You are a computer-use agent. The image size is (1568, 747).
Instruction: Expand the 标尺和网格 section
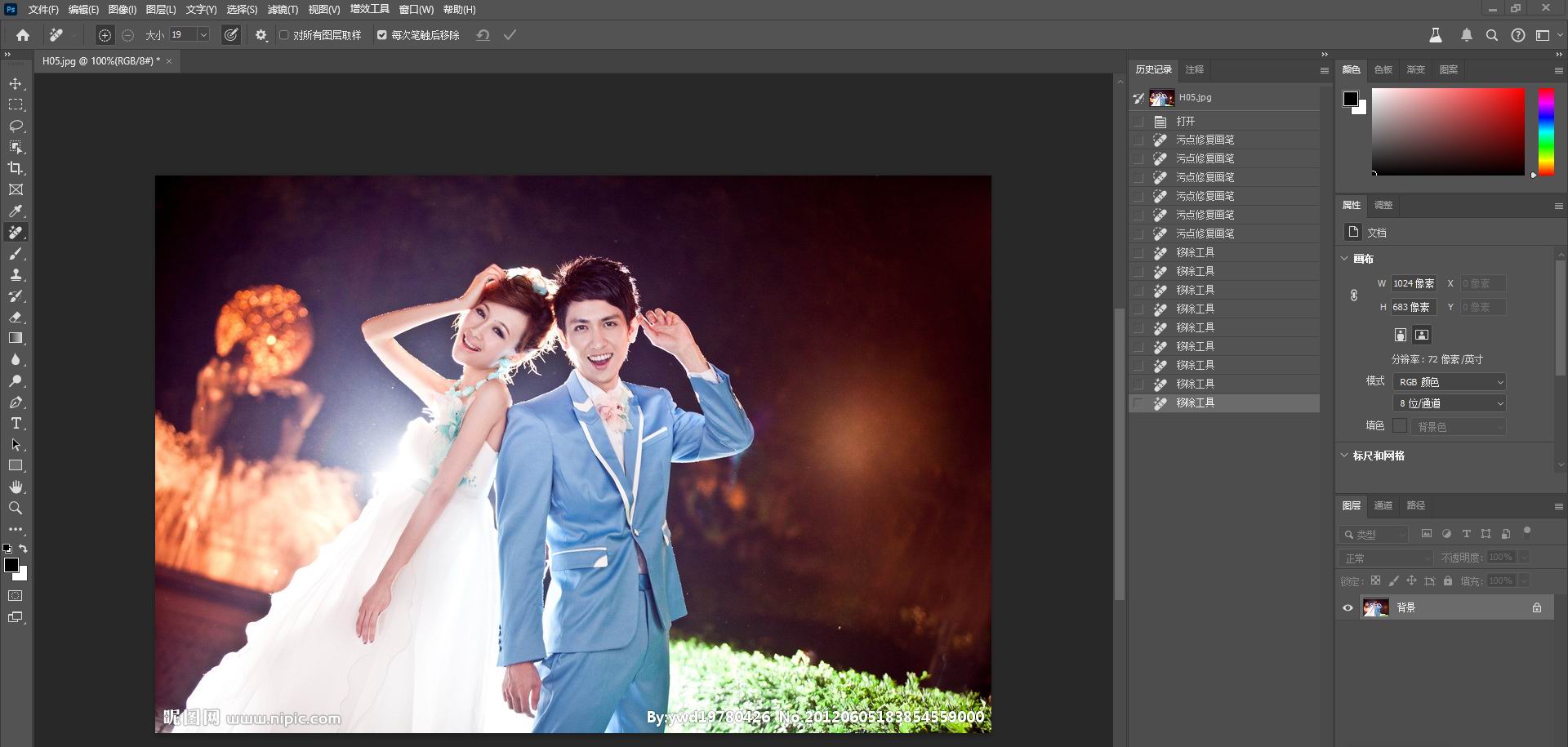pyautogui.click(x=1345, y=455)
